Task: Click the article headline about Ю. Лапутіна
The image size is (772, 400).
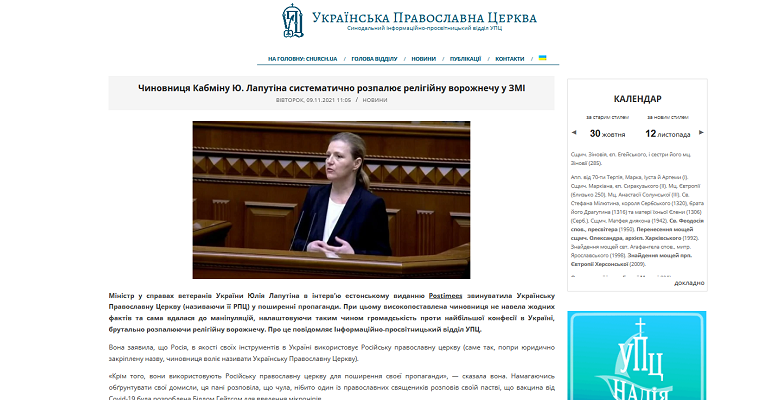Action: tap(331, 88)
